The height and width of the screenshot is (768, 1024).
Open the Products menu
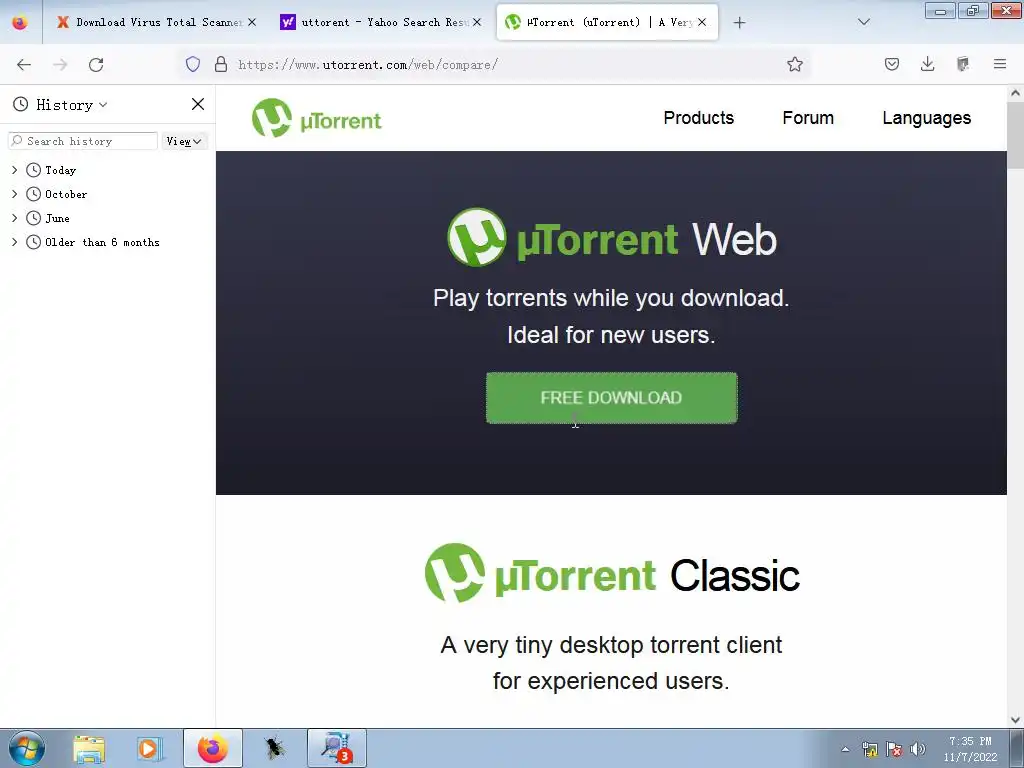pos(698,118)
